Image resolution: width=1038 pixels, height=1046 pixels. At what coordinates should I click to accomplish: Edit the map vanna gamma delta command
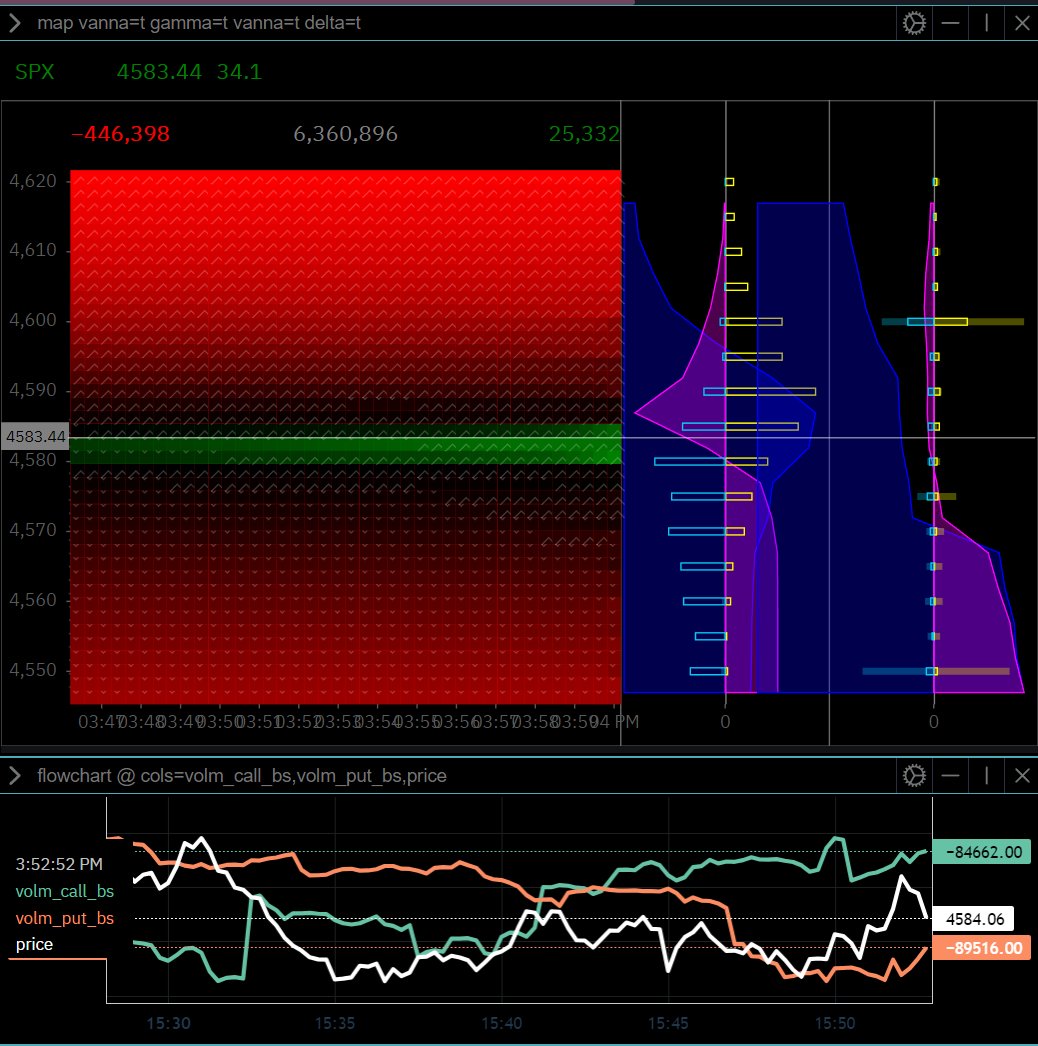tap(199, 23)
